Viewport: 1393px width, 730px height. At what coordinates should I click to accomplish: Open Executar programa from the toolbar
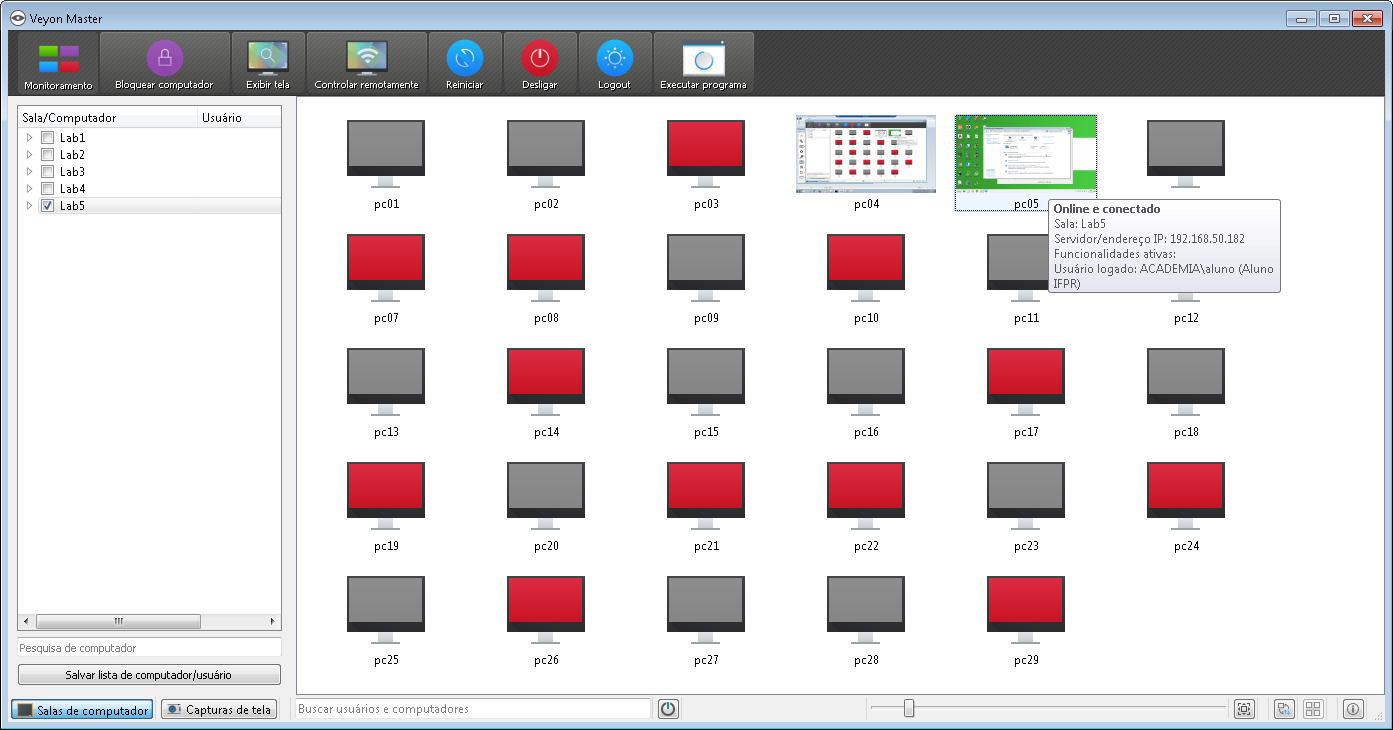point(703,60)
